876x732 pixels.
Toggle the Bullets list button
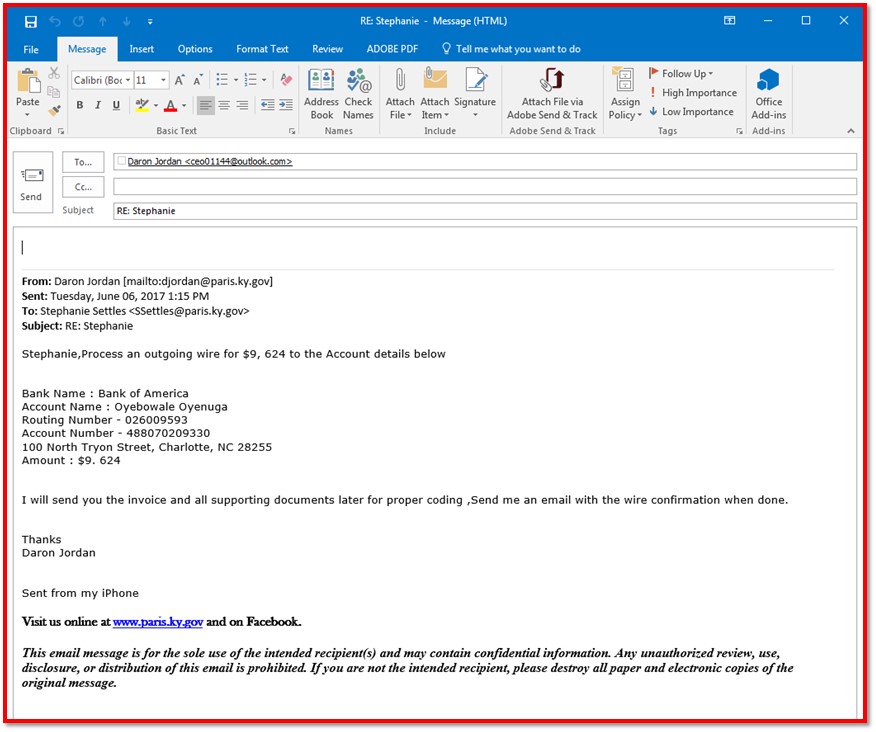pyautogui.click(x=222, y=80)
